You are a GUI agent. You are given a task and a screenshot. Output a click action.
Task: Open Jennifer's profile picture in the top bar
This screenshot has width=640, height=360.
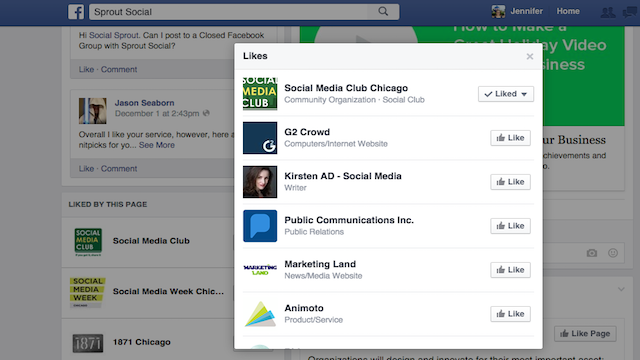[x=498, y=11]
